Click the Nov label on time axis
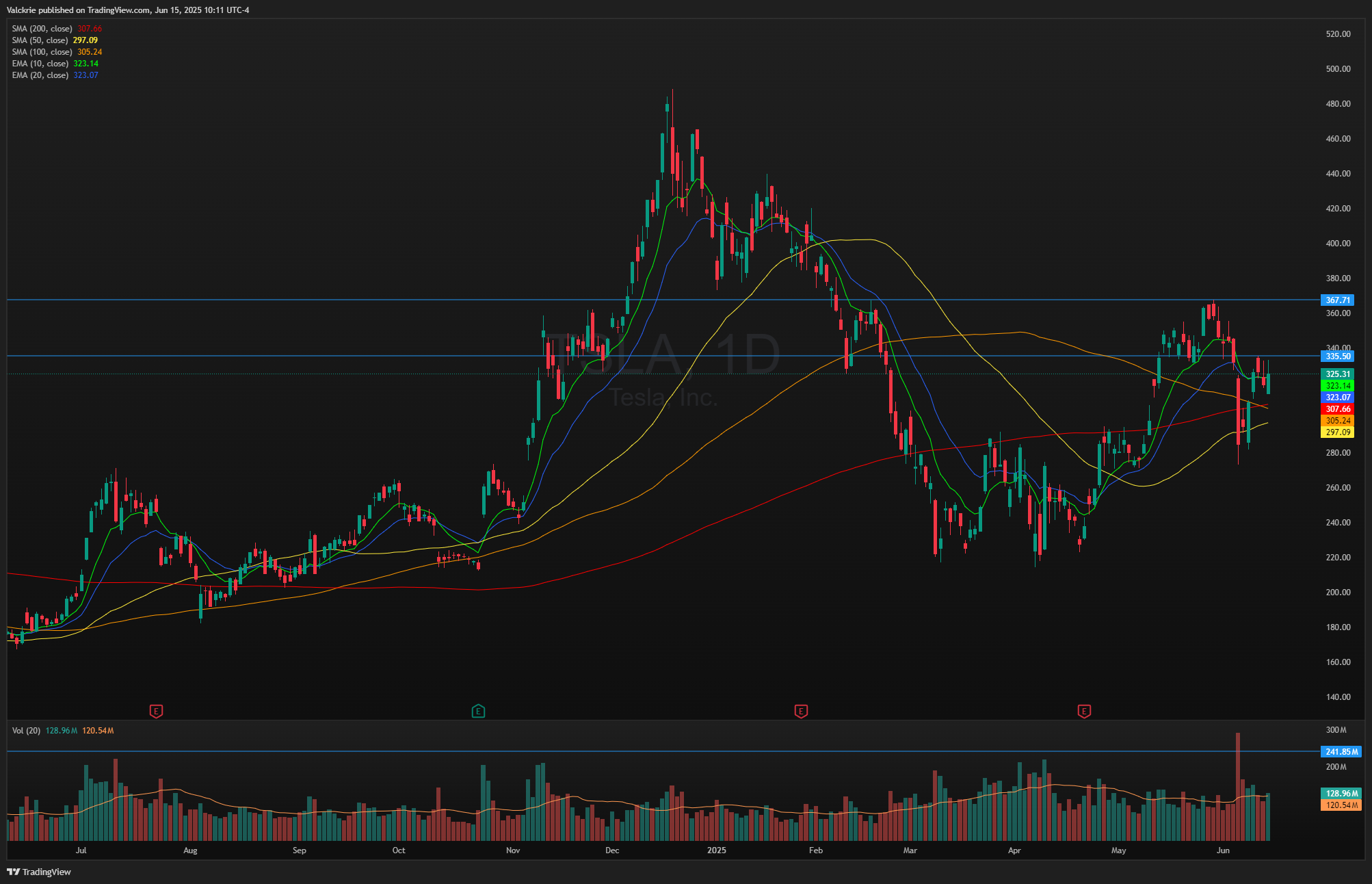Screen dimensions: 1372x884 pos(513,850)
